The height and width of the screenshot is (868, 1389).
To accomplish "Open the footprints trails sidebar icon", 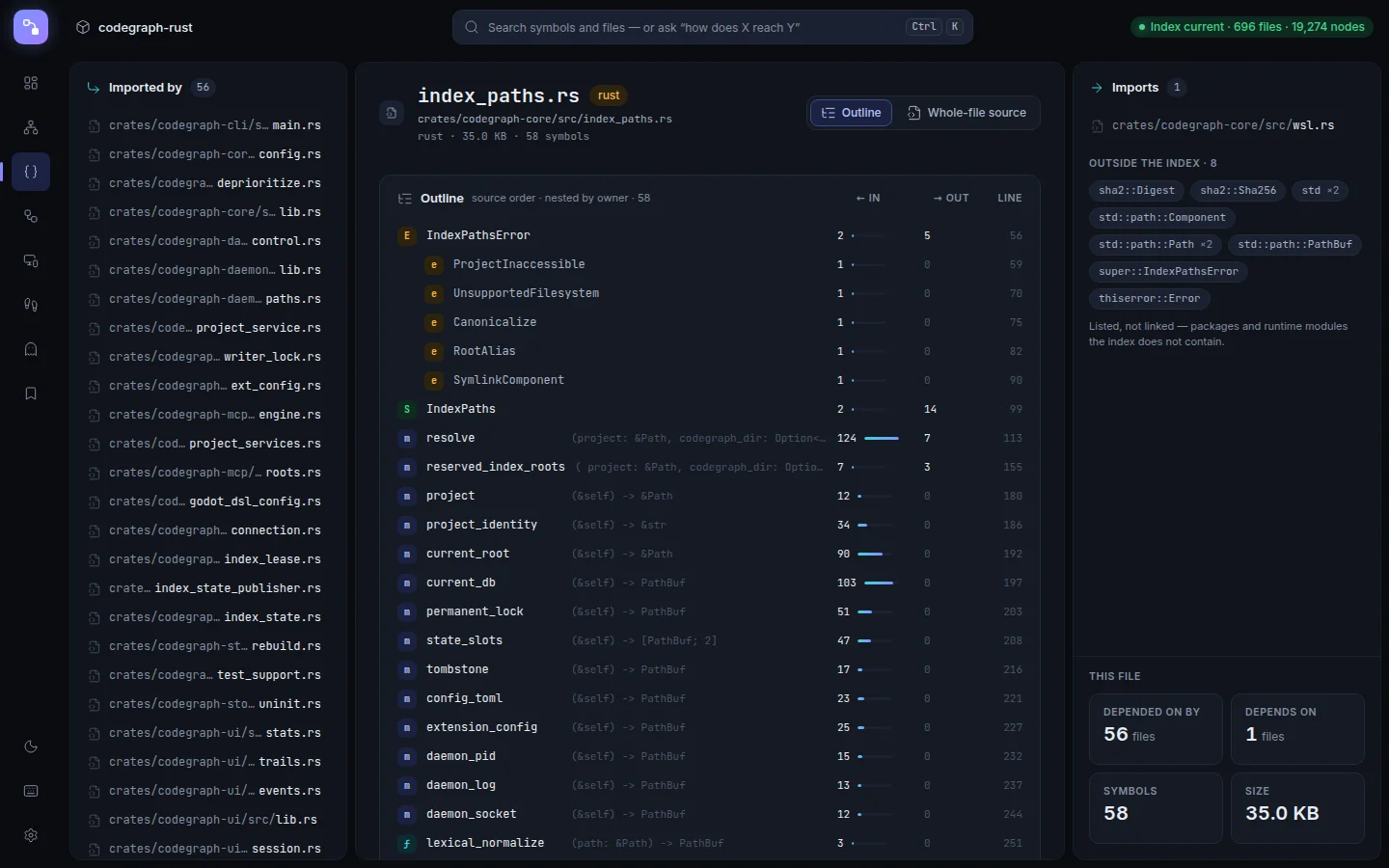I will click(x=31, y=305).
